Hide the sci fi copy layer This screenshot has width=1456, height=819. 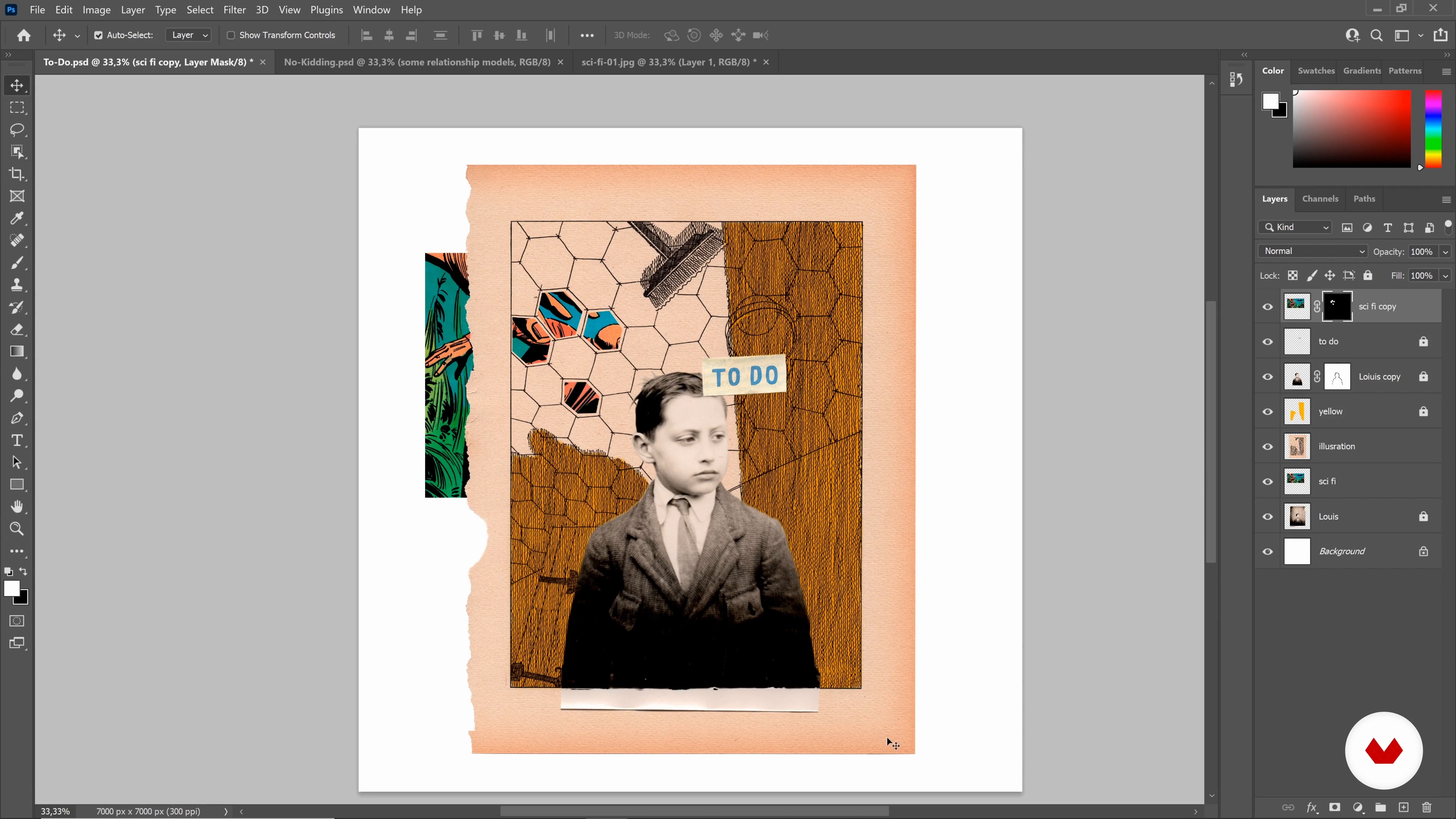tap(1268, 307)
